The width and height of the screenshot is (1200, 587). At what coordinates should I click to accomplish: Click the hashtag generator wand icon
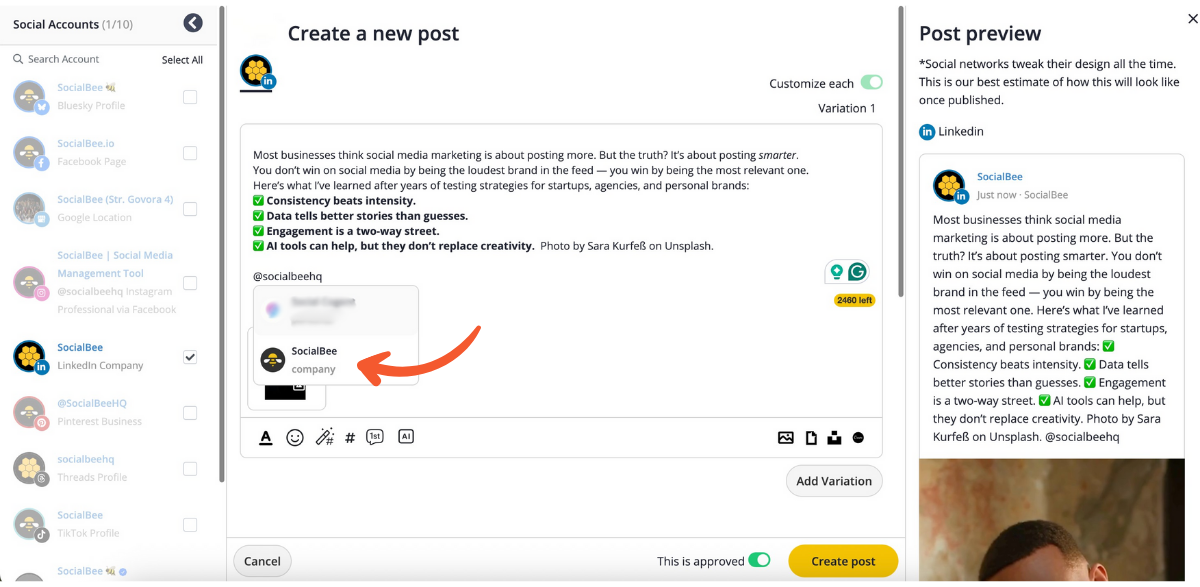(x=324, y=437)
